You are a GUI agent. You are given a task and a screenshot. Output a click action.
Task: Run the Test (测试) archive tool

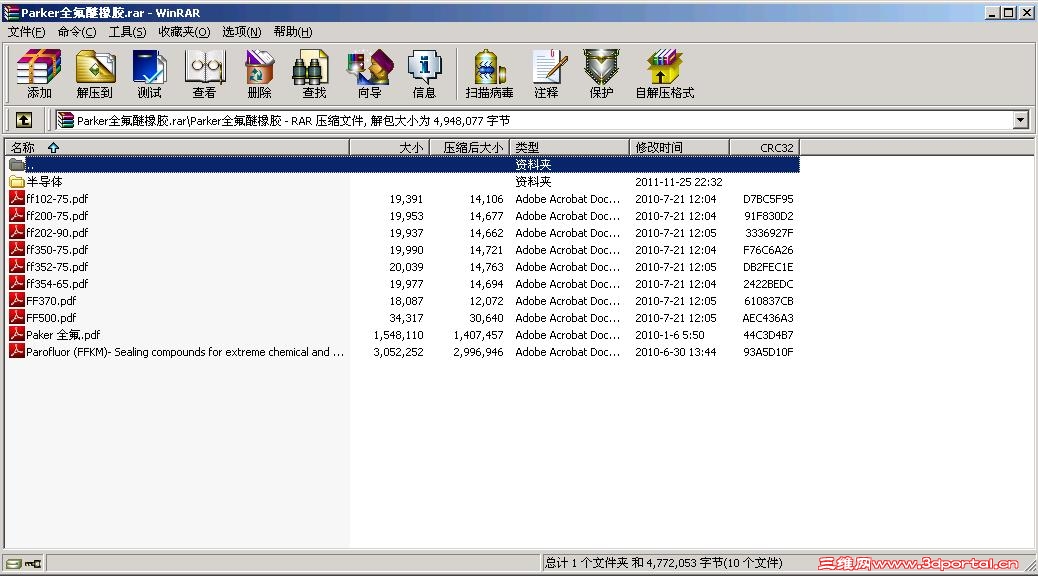(150, 73)
